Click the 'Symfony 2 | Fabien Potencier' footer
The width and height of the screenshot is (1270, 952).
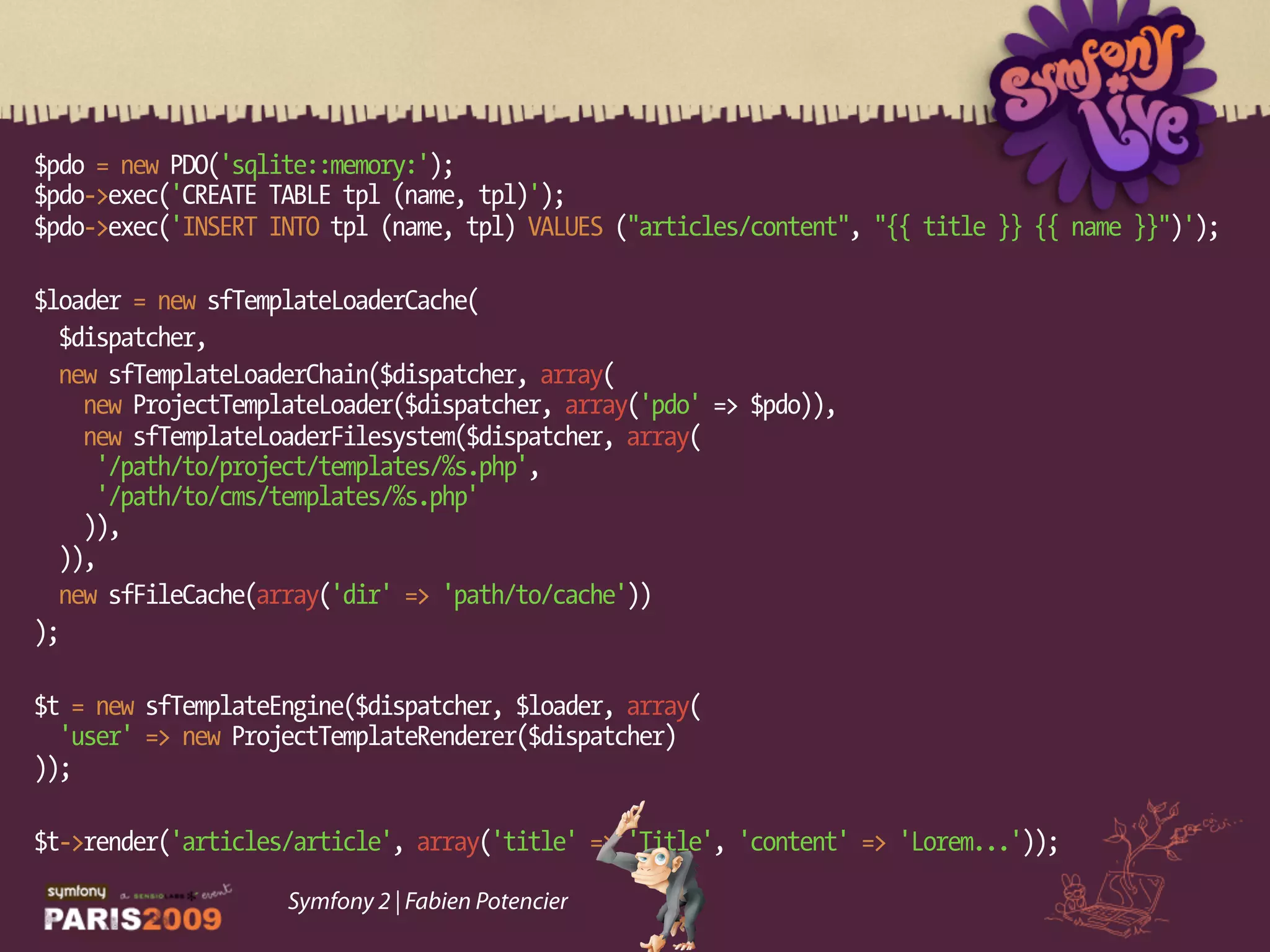[x=427, y=901]
